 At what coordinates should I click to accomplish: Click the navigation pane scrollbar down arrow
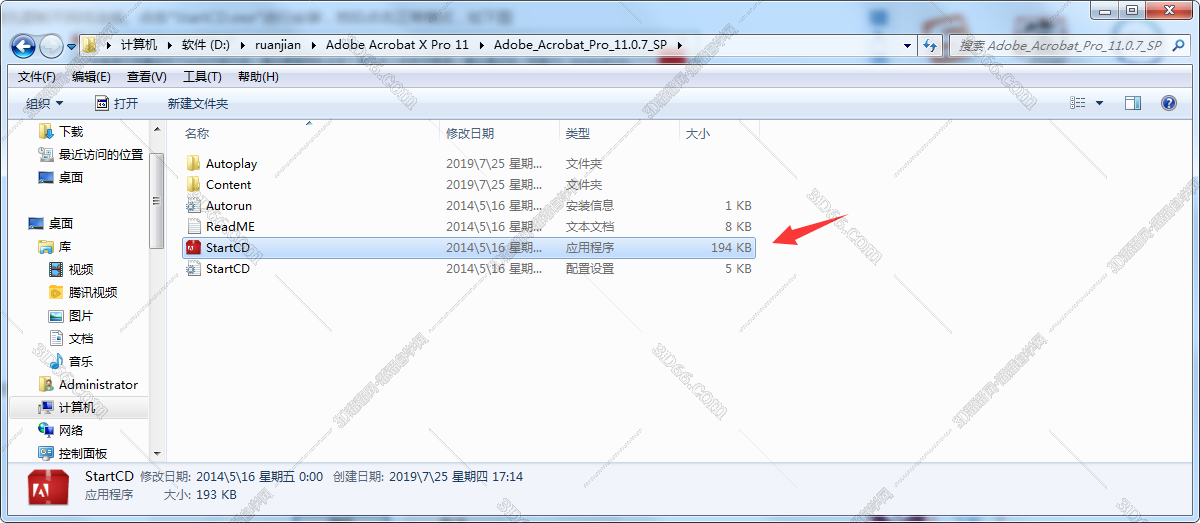(156, 453)
